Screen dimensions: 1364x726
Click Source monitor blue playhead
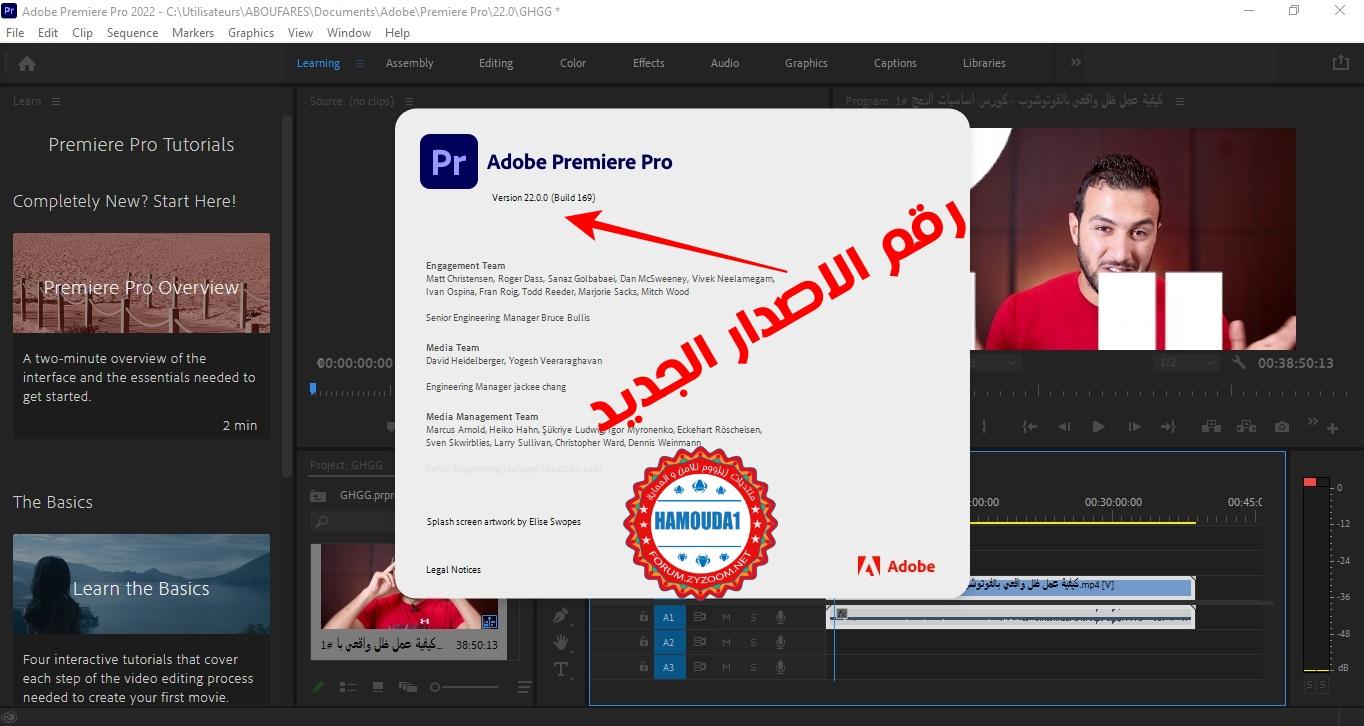click(x=313, y=388)
